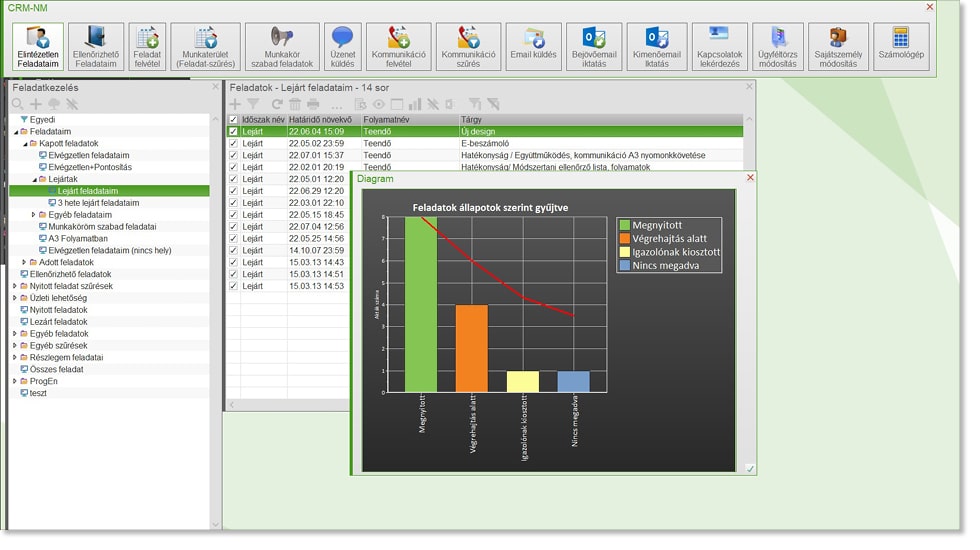Click the orange Végrehajtás alatt bar in the chart
The width and height of the screenshot is (980, 550).
[x=471, y=349]
